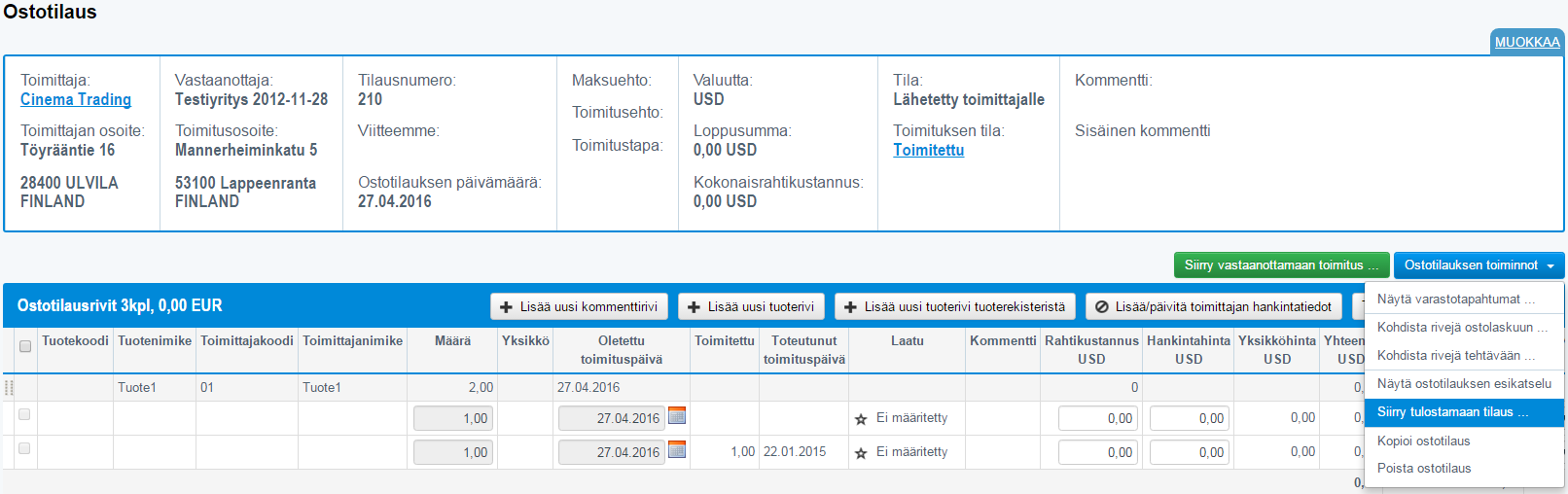This screenshot has height=494, width=1568.
Task: Open calendar picker for second order row
Action: 677,450
